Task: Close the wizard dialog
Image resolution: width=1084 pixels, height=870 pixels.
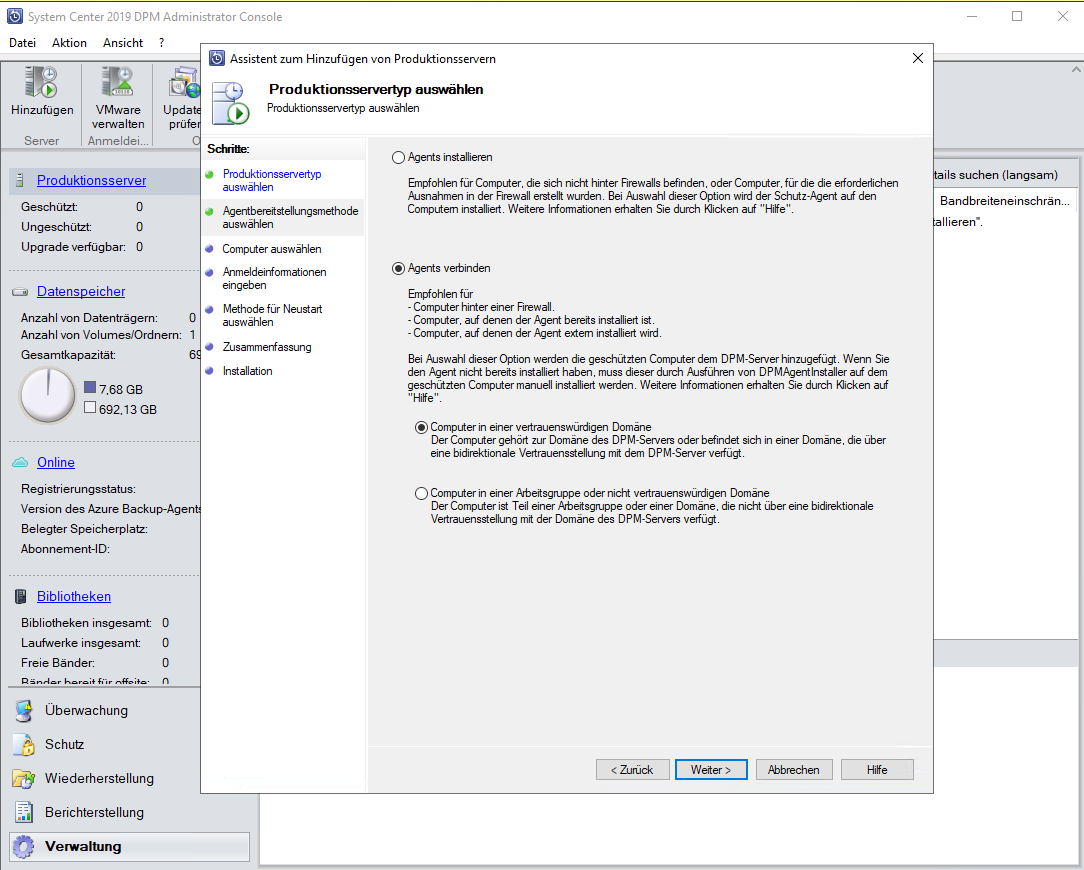Action: coord(917,58)
